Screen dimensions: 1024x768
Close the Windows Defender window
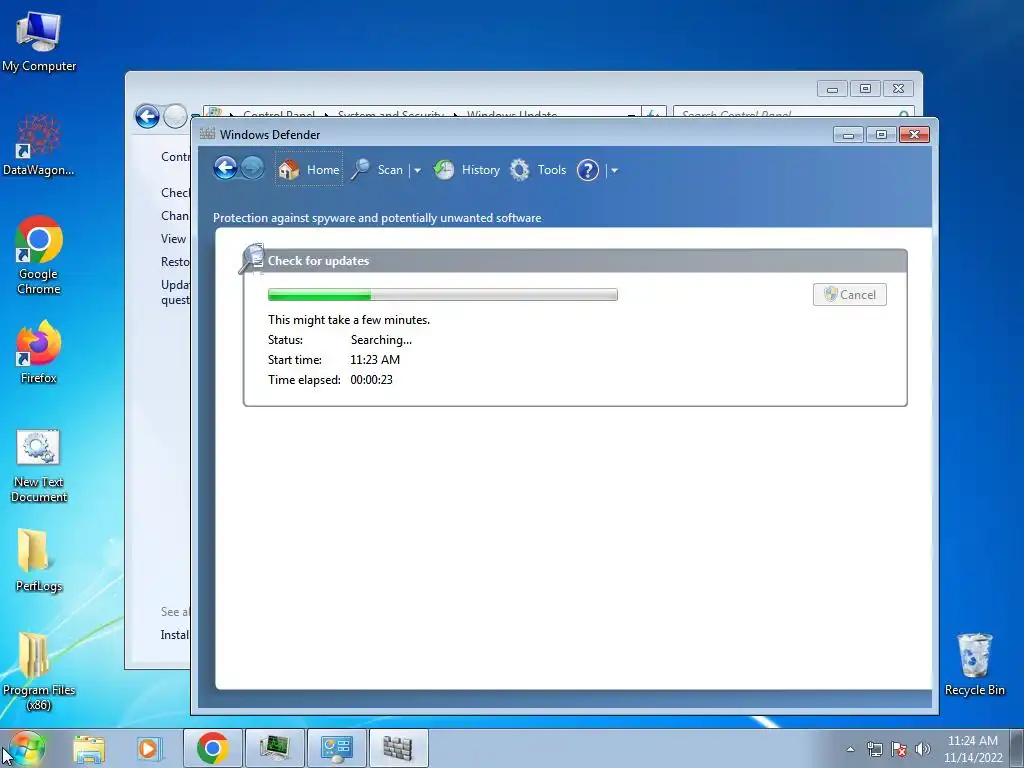tap(914, 135)
